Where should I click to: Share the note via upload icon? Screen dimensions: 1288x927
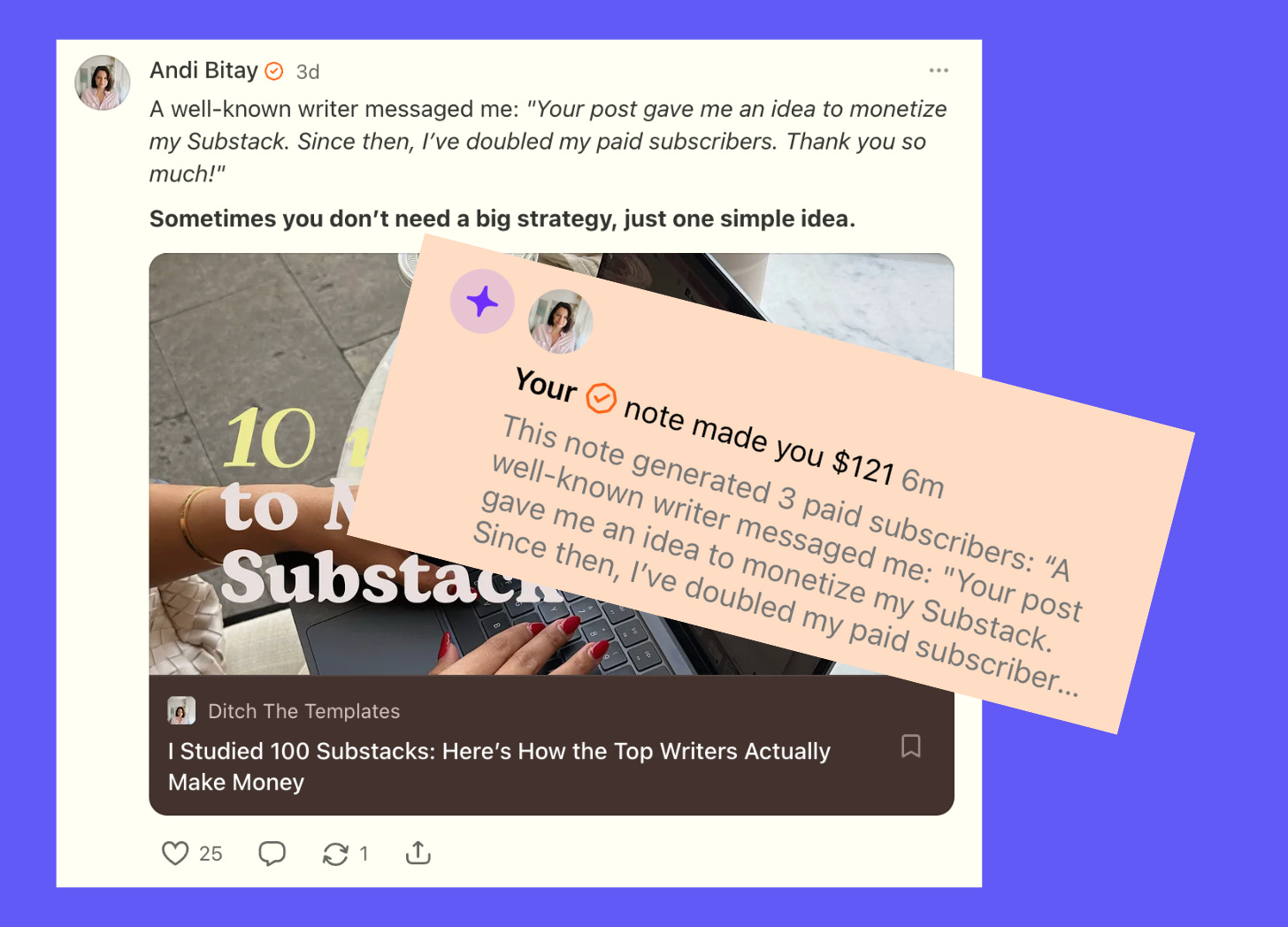(418, 852)
